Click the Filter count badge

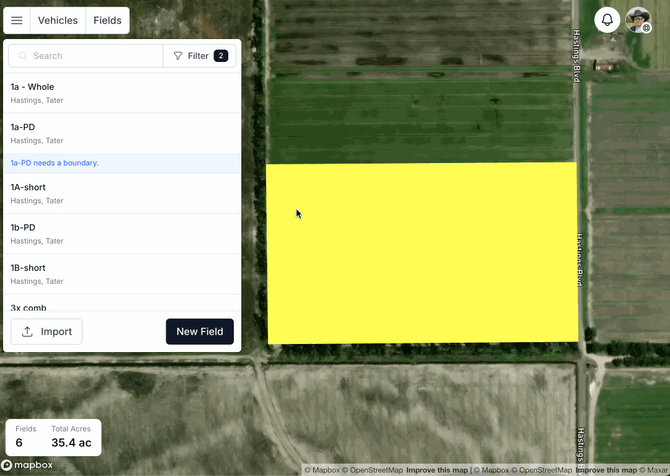pyautogui.click(x=220, y=56)
